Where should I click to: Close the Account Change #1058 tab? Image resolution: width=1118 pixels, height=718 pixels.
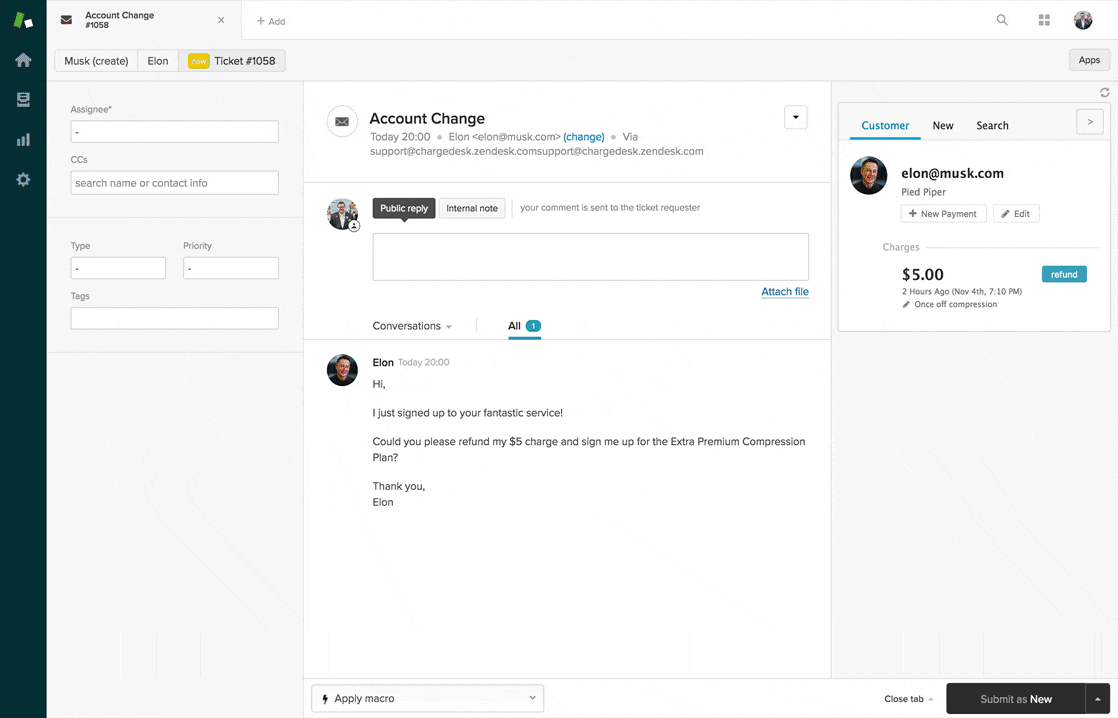pyautogui.click(x=221, y=20)
